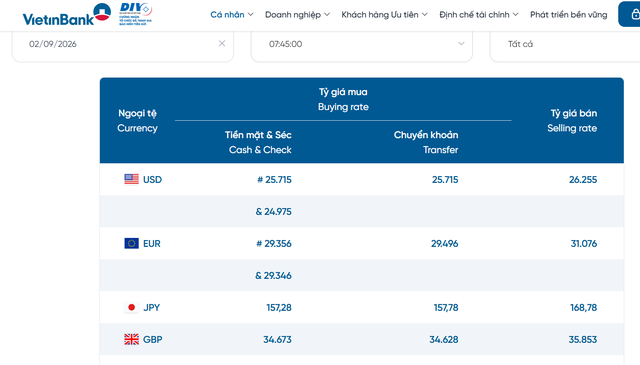This screenshot has width=640, height=365.
Task: Click GBP transfer rate 34.628
Action: (444, 339)
